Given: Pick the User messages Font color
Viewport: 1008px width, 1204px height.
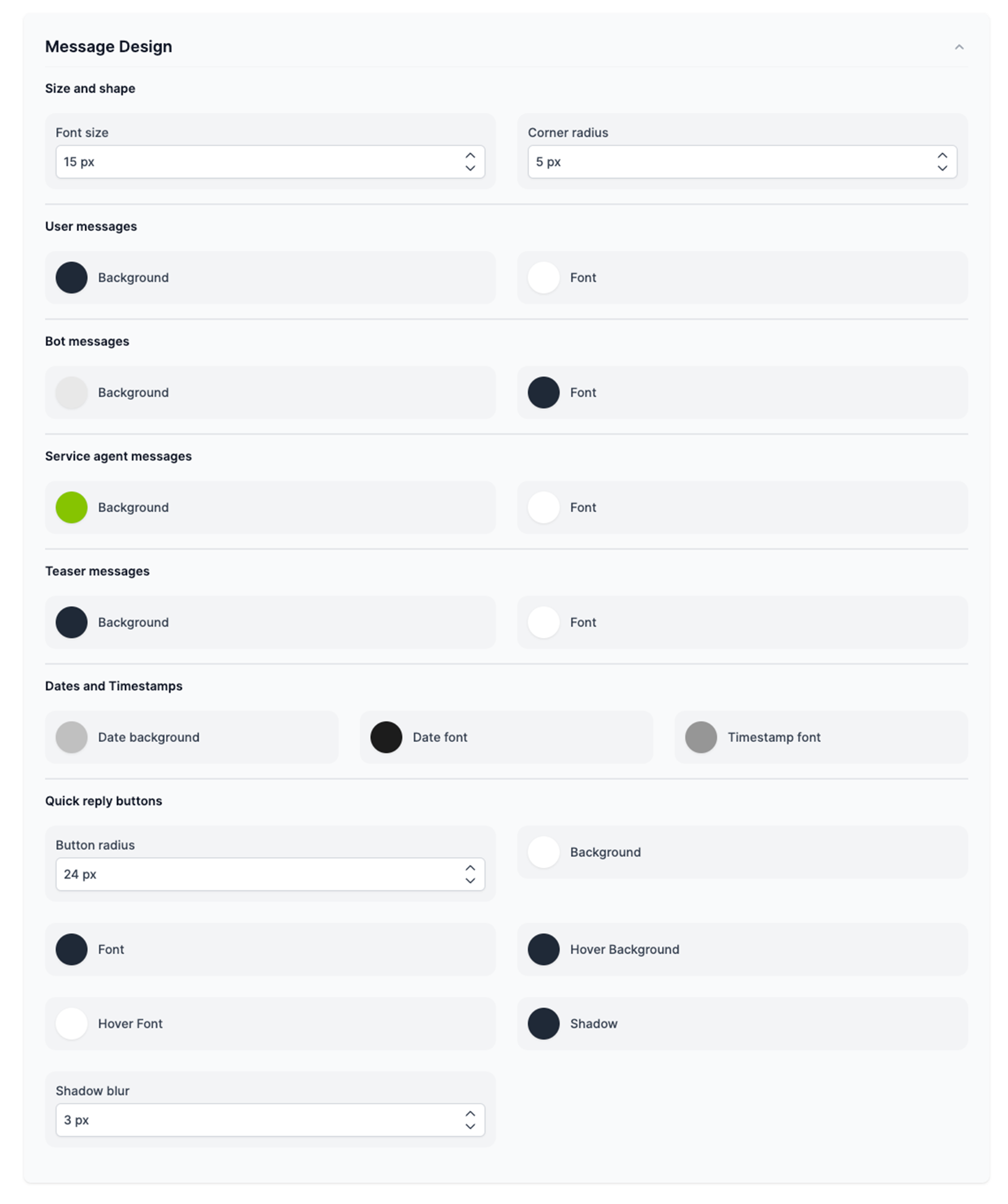Looking at the screenshot, I should pyautogui.click(x=543, y=278).
